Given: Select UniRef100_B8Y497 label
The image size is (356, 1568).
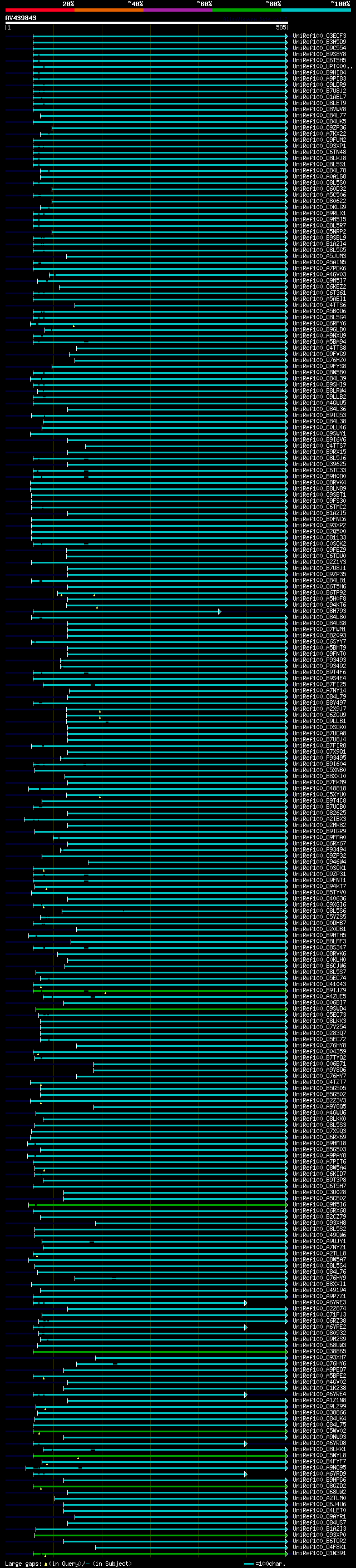Looking at the screenshot, I should pos(319,703).
